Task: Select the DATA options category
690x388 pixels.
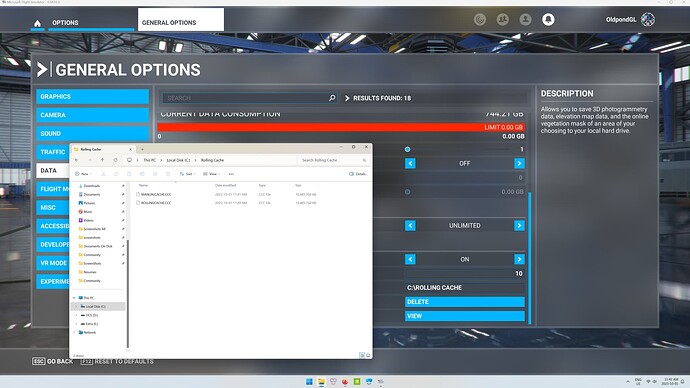Action: (53, 170)
